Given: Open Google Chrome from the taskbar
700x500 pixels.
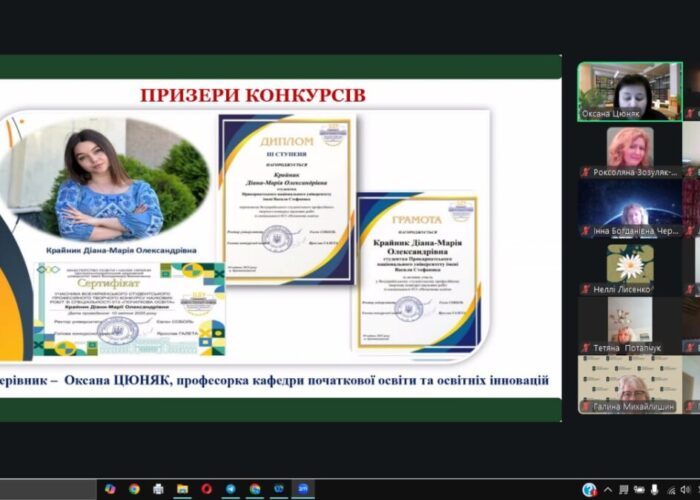Looking at the screenshot, I should point(134,489).
